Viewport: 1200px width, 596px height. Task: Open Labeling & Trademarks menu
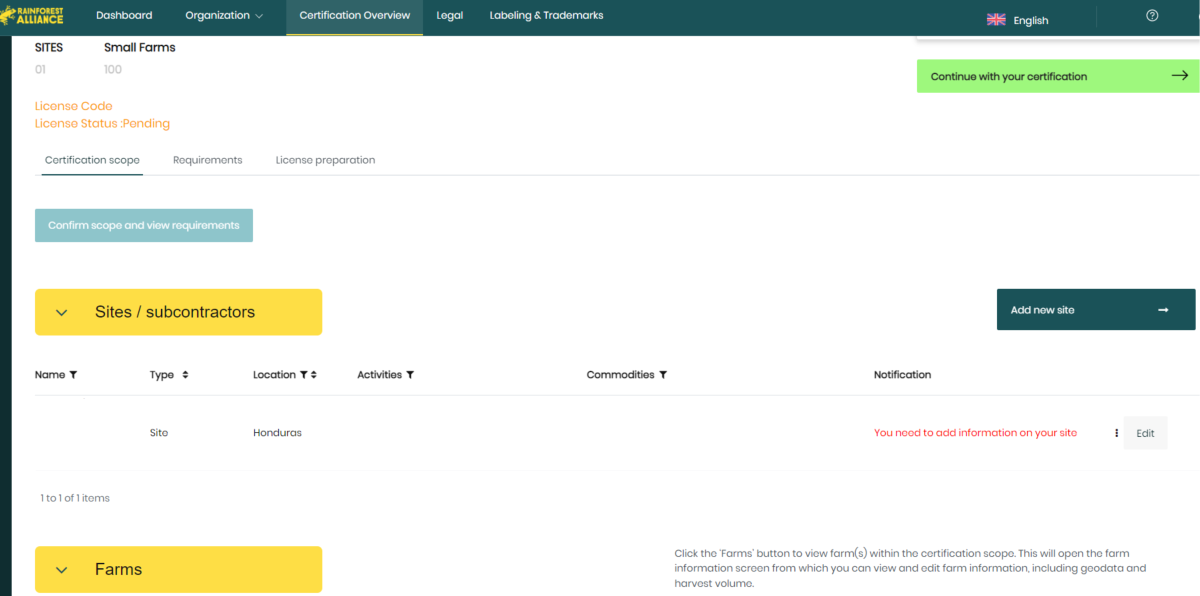click(x=546, y=15)
